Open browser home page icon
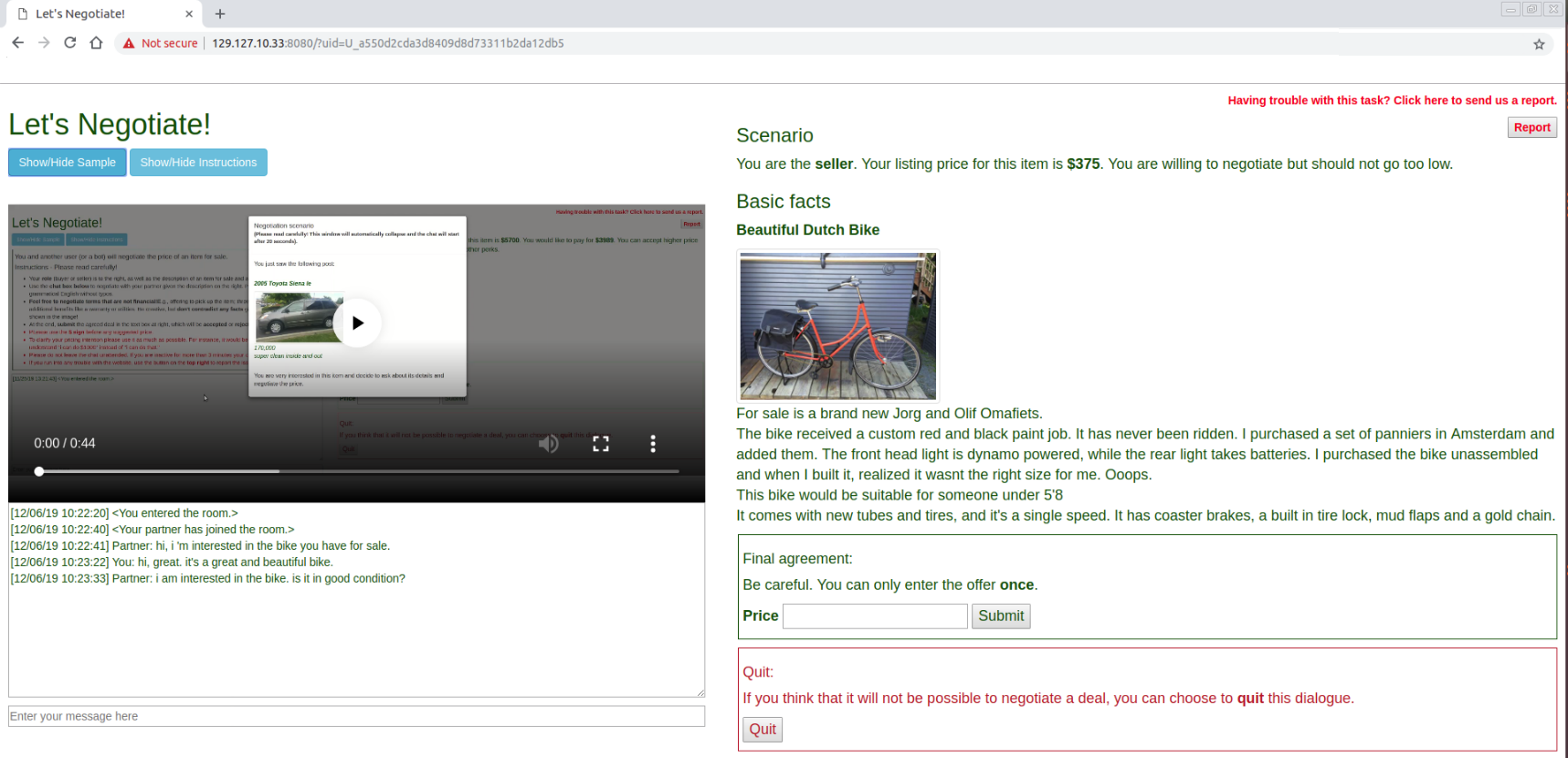Screen dimensions: 1568x758 point(96,43)
